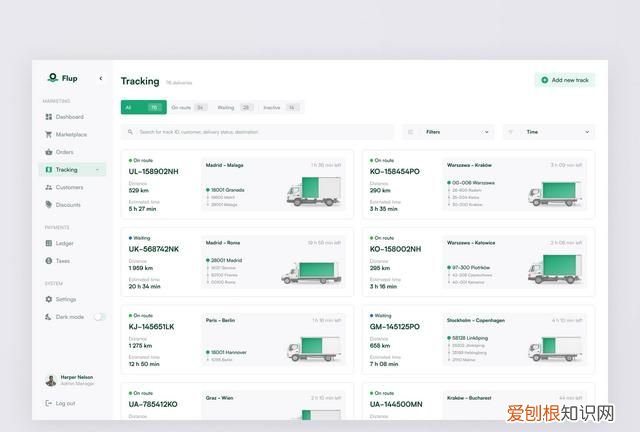Click the Warszawa - Kraków truck image
Viewport: 640px width, 432px height.
555,194
